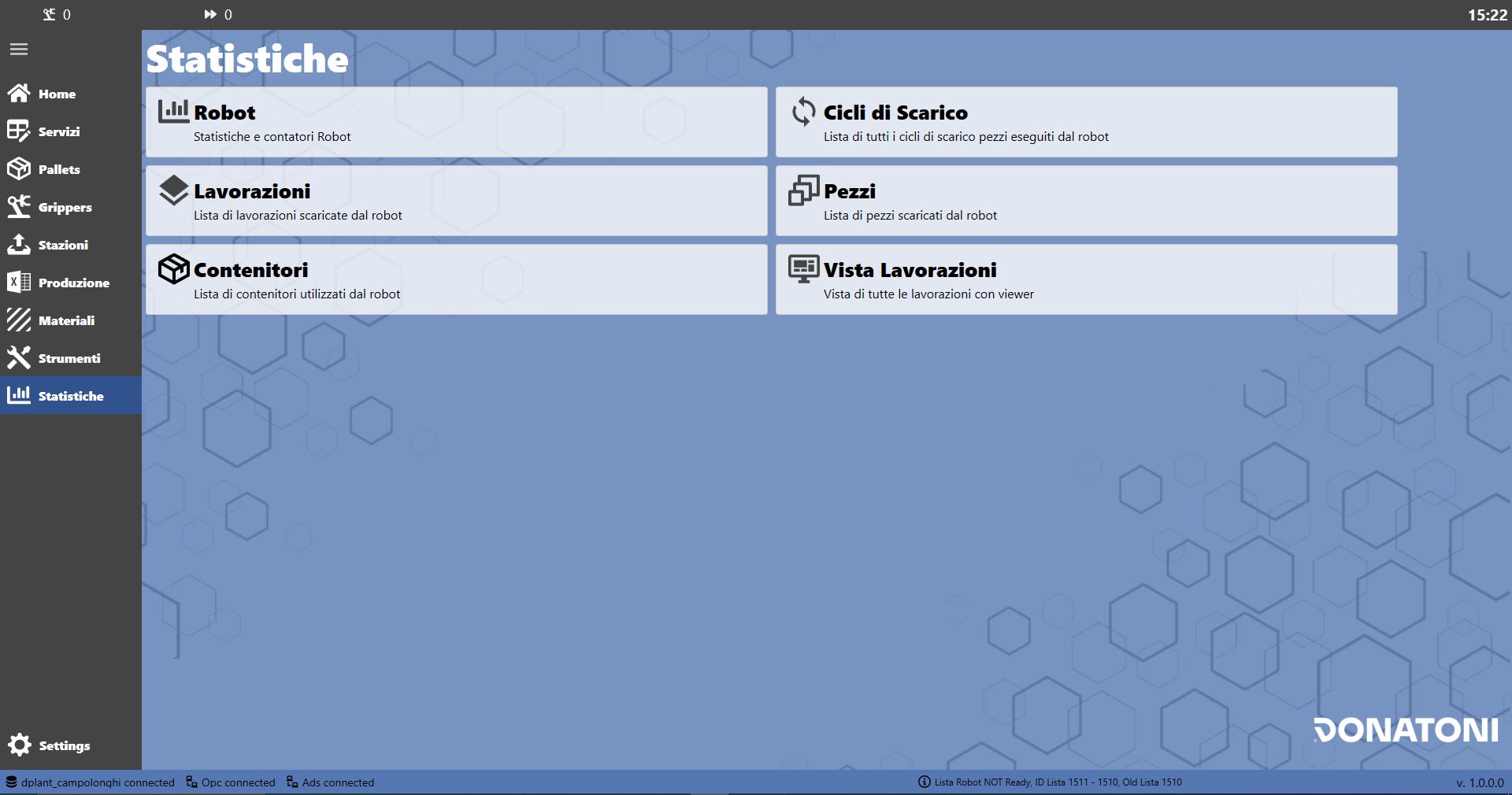Viewport: 1512px width, 795px height.
Task: Open the Vista Lavorazioni card title
Action: pos(910,270)
